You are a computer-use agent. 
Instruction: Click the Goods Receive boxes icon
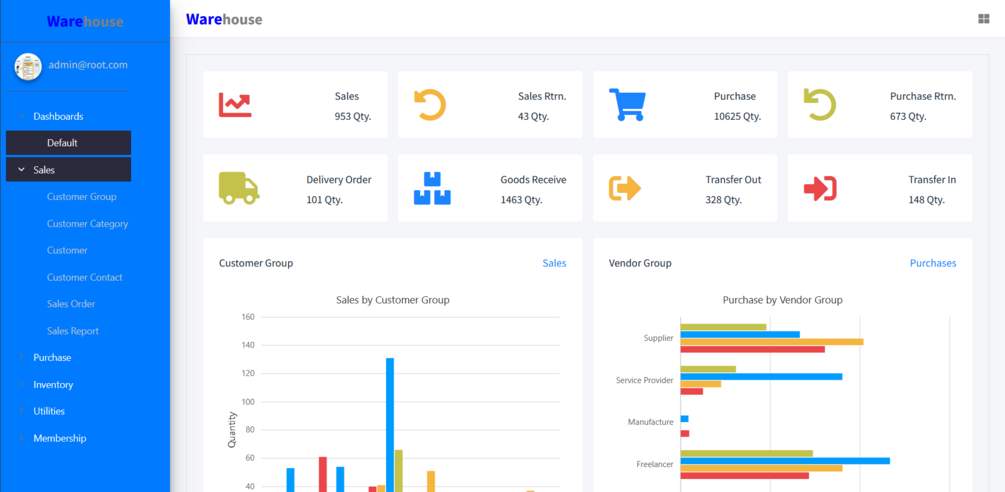point(433,188)
